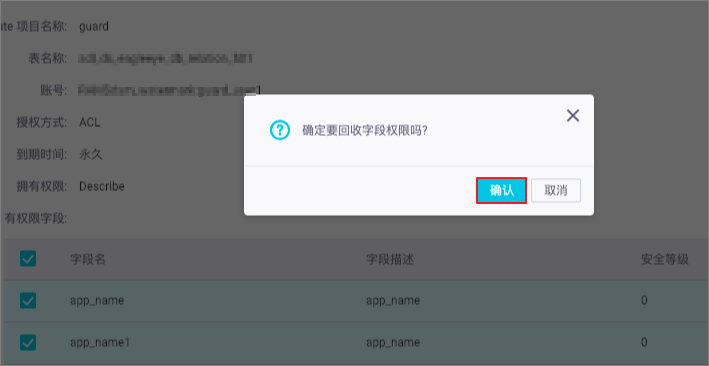
Task: Select the app_name1 field name cell
Action: tap(100, 342)
